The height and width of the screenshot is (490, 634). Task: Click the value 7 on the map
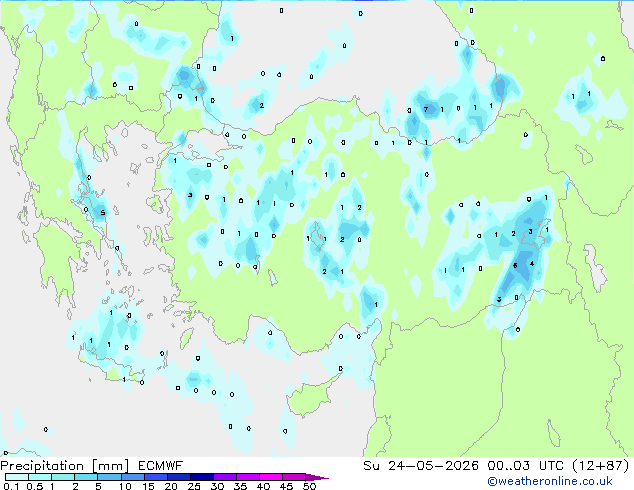[425, 109]
